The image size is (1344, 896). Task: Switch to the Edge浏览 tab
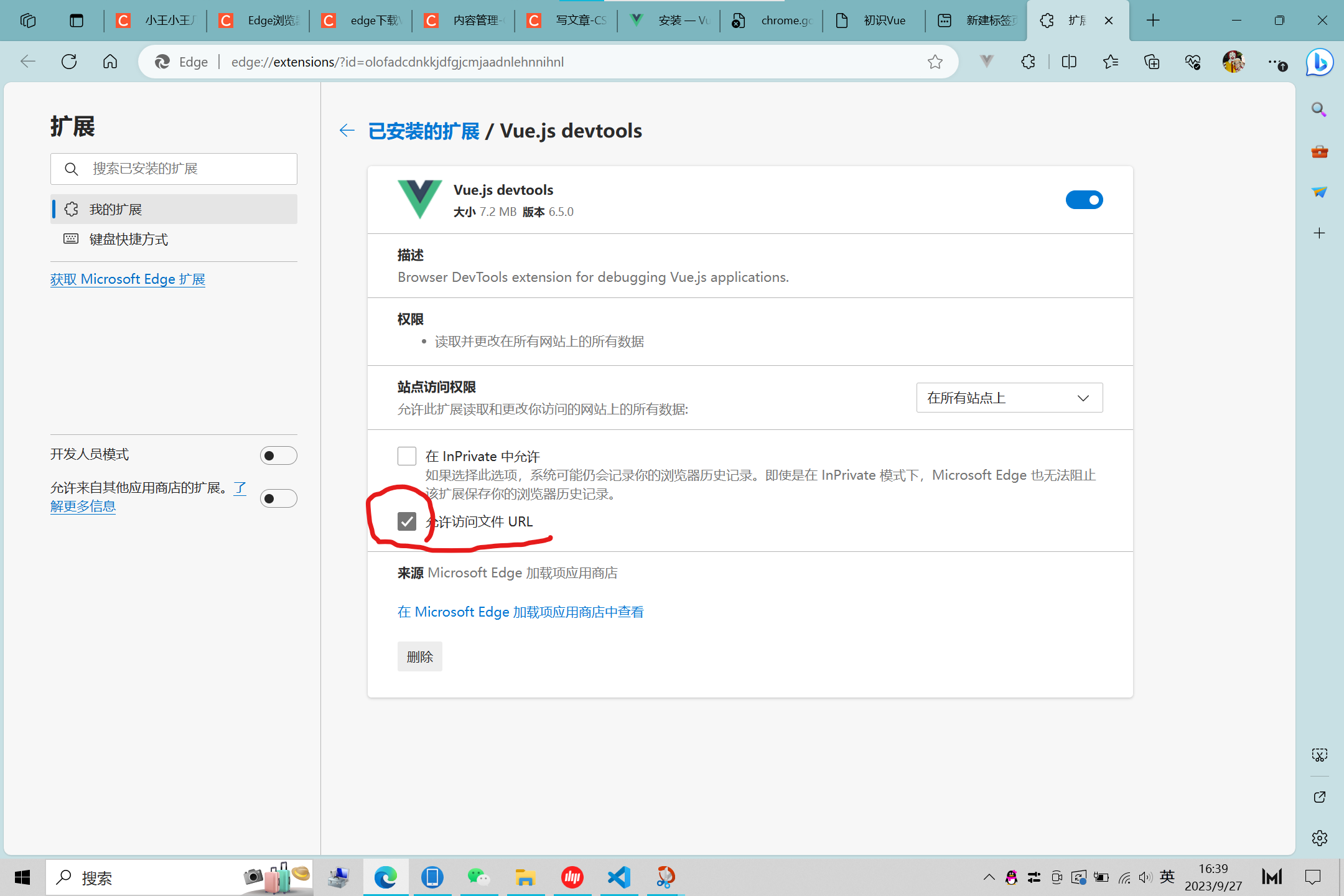coord(257,21)
